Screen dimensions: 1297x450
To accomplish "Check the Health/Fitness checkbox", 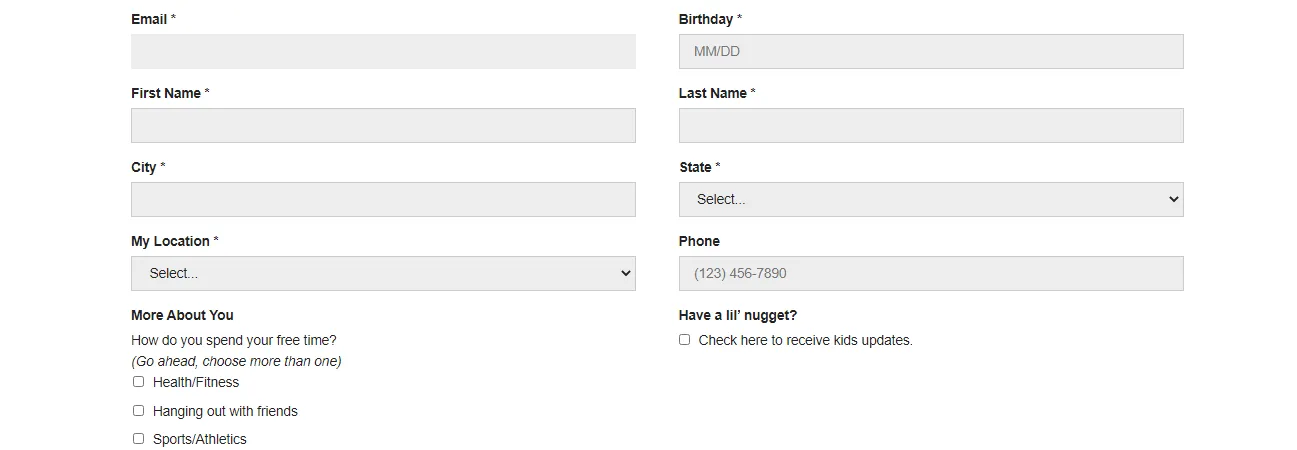I will click(139, 382).
